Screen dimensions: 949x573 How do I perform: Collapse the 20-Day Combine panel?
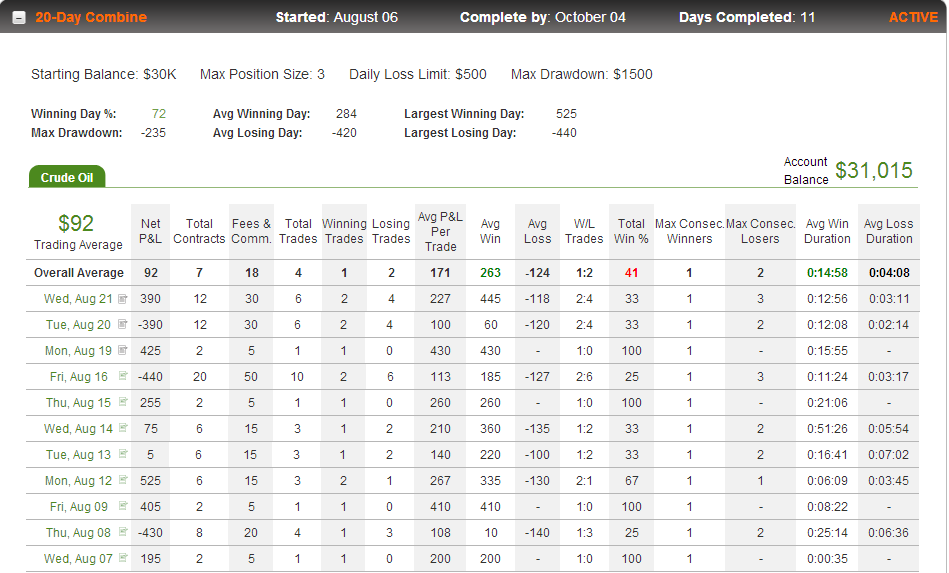(19, 18)
